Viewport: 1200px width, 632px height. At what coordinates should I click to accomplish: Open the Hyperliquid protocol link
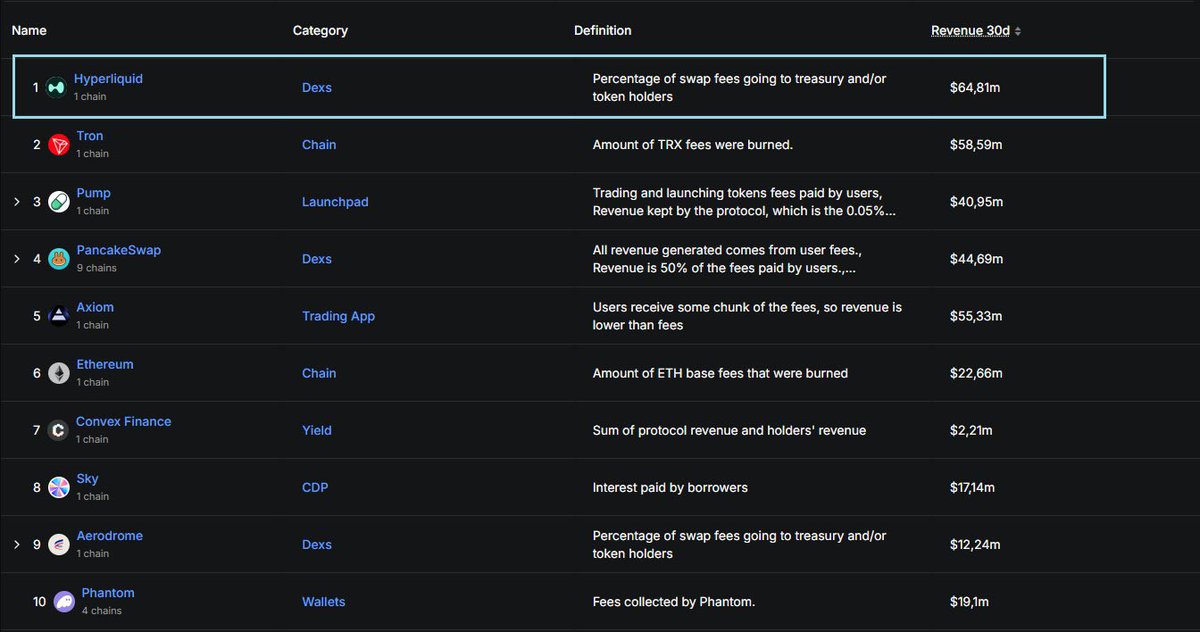[x=108, y=79]
